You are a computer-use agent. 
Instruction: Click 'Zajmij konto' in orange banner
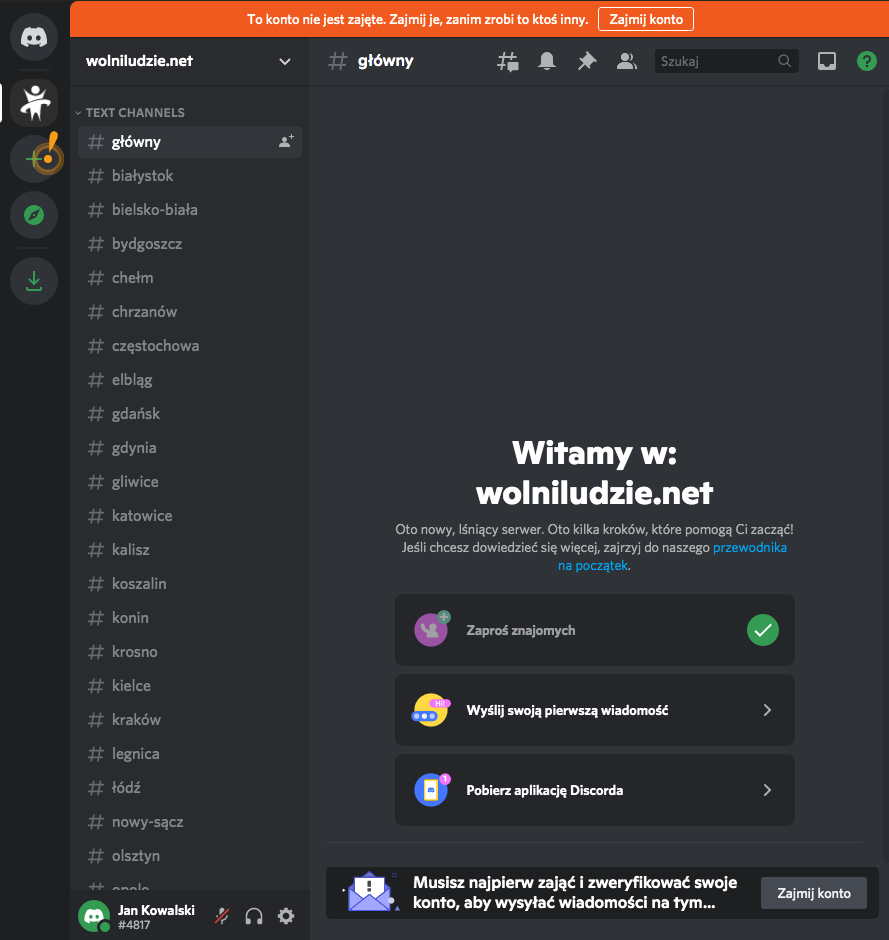[x=646, y=19]
